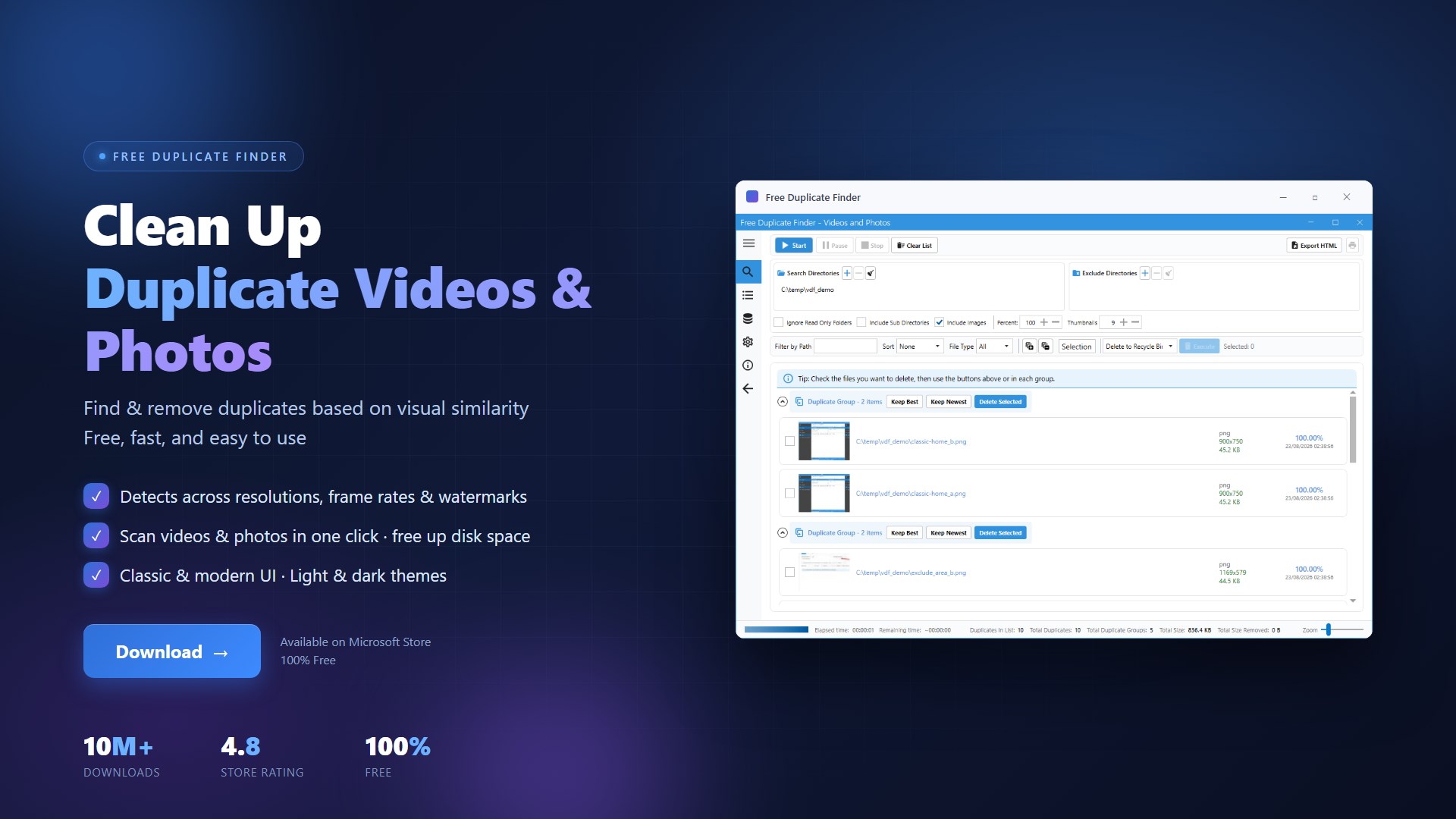Select the C:\temp\vdf_demo search directory entry
1456x819 pixels.
pyautogui.click(x=808, y=290)
